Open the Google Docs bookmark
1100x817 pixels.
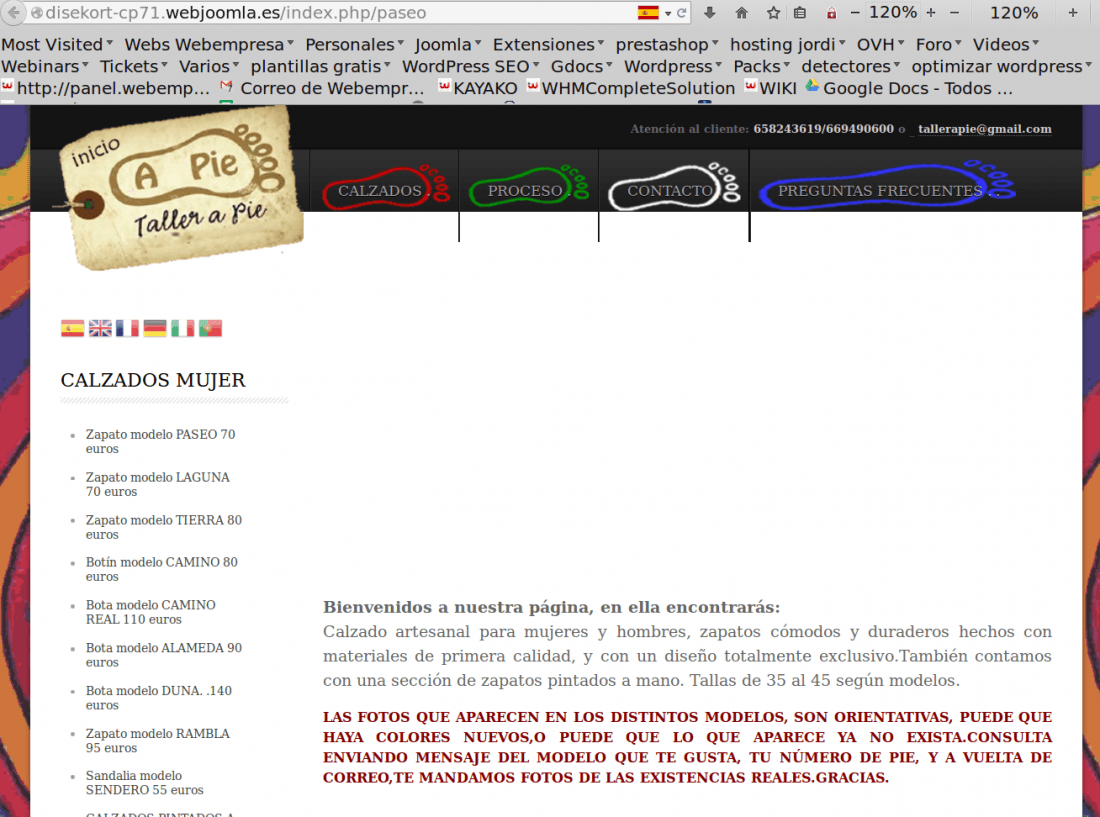point(909,88)
